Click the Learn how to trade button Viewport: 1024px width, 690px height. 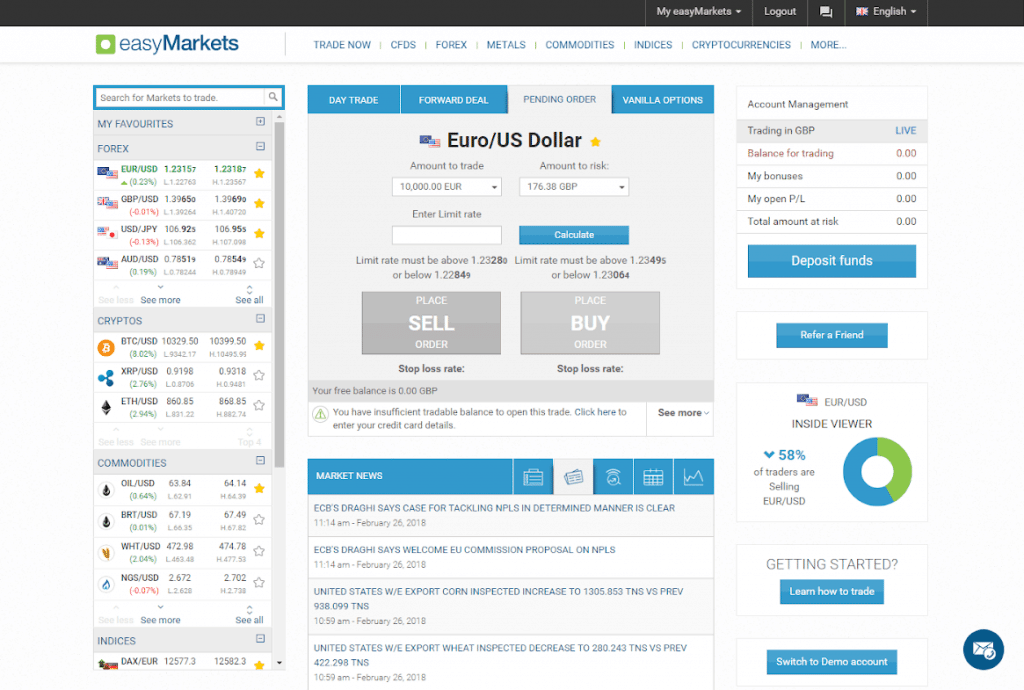pyautogui.click(x=831, y=591)
